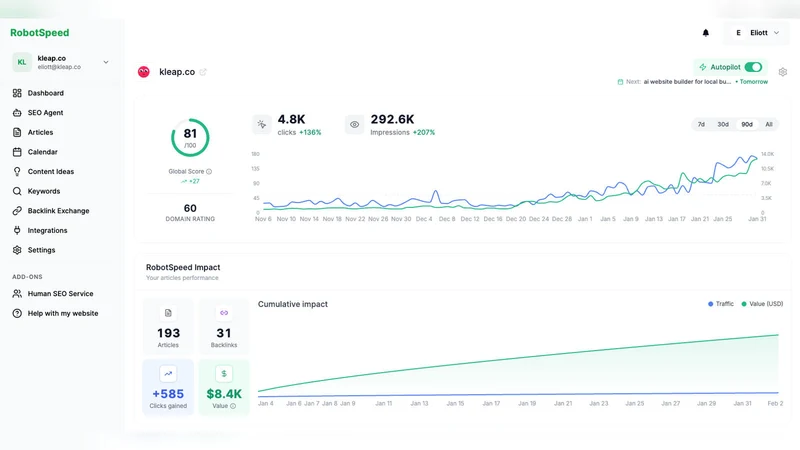Click the Articles document icon in sidebar
Screen dimensions: 800x450
click(17, 132)
